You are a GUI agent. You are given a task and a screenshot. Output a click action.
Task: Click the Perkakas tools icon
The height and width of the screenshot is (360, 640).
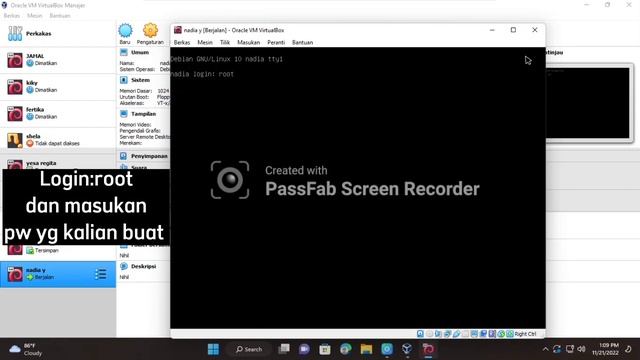(x=15, y=33)
